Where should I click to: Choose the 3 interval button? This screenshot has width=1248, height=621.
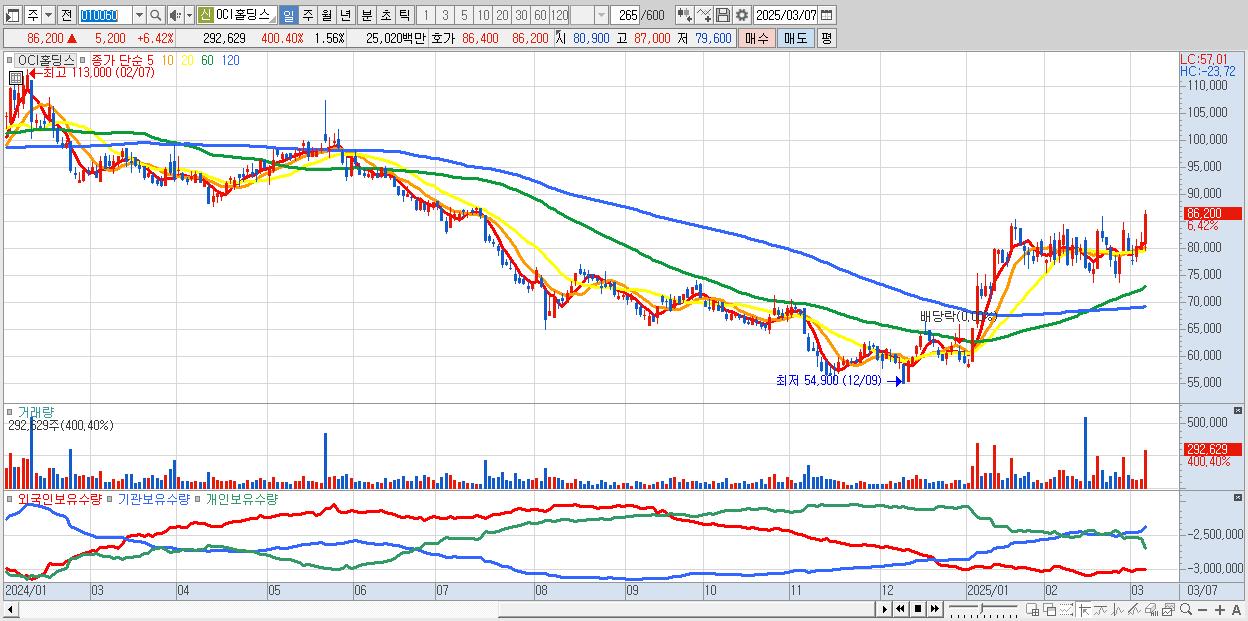point(445,16)
